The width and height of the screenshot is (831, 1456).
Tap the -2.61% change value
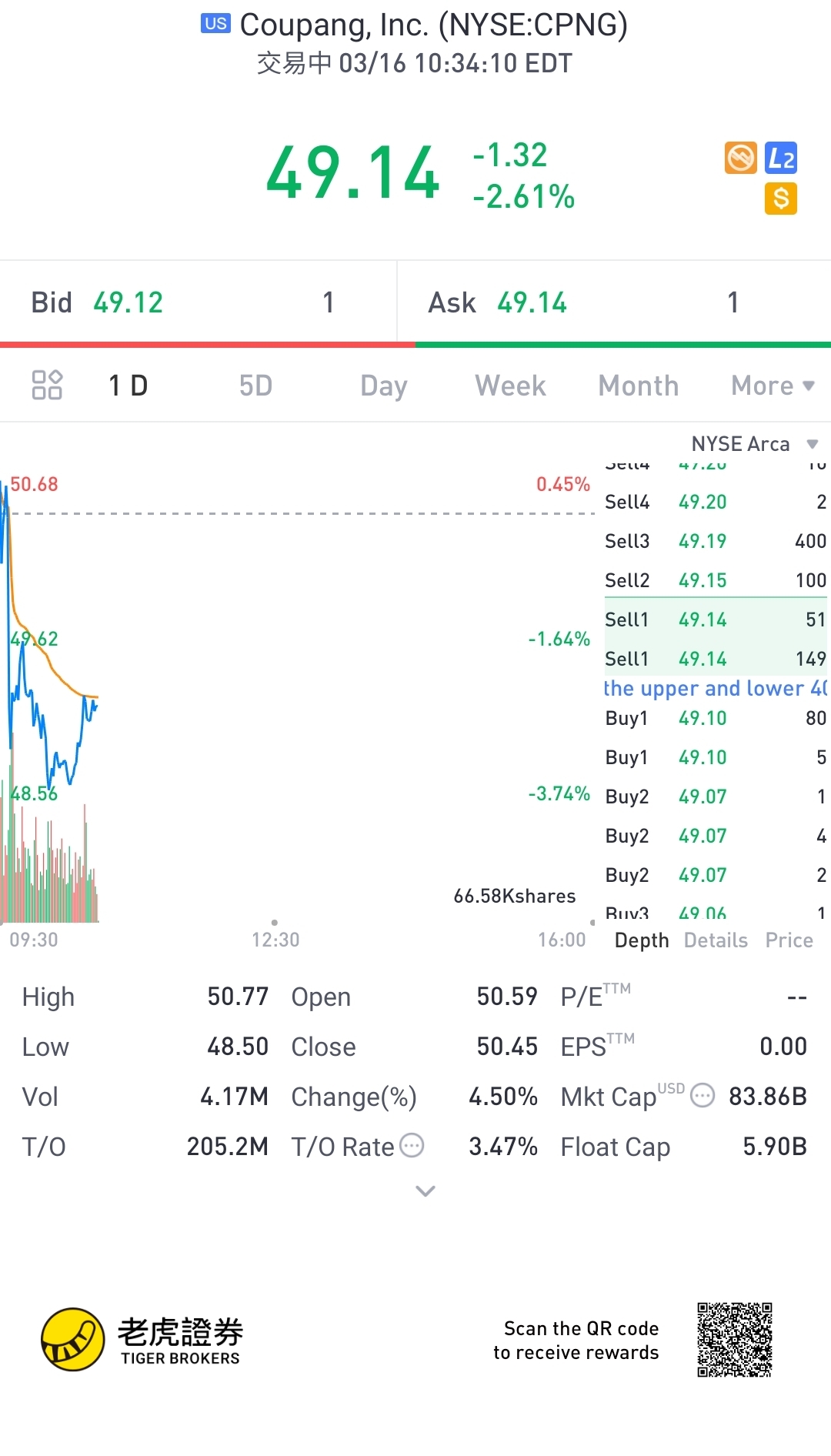524,197
